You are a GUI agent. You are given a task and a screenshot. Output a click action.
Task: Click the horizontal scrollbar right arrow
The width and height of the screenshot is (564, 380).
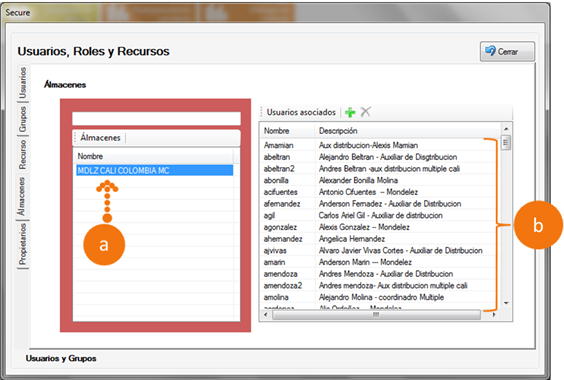click(494, 315)
